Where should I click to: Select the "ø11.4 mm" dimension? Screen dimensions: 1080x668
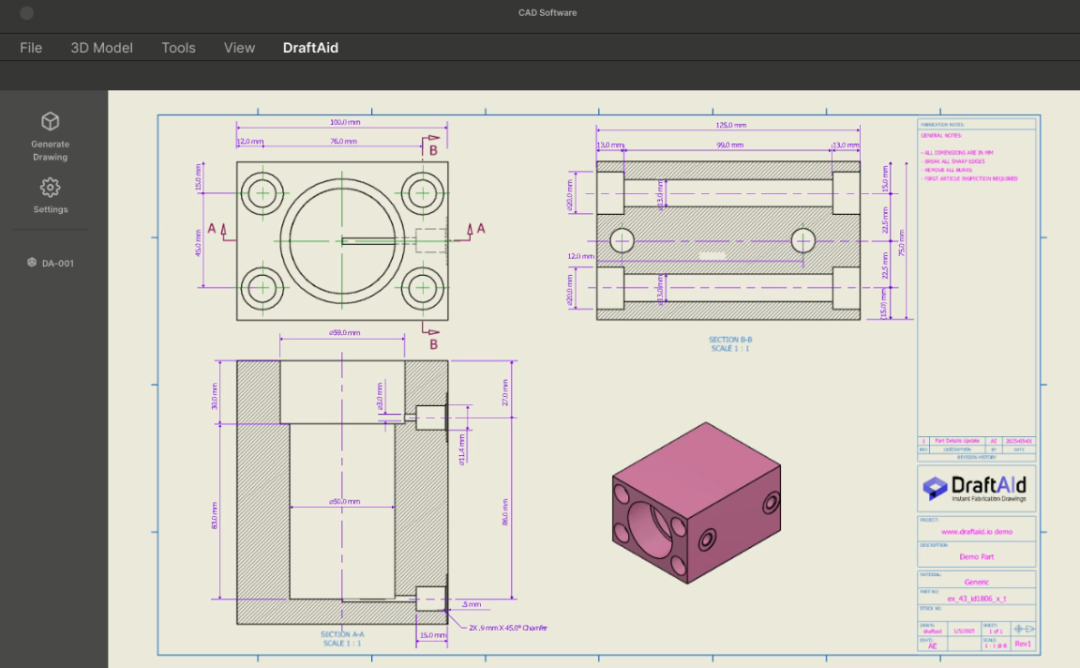pyautogui.click(x=461, y=449)
